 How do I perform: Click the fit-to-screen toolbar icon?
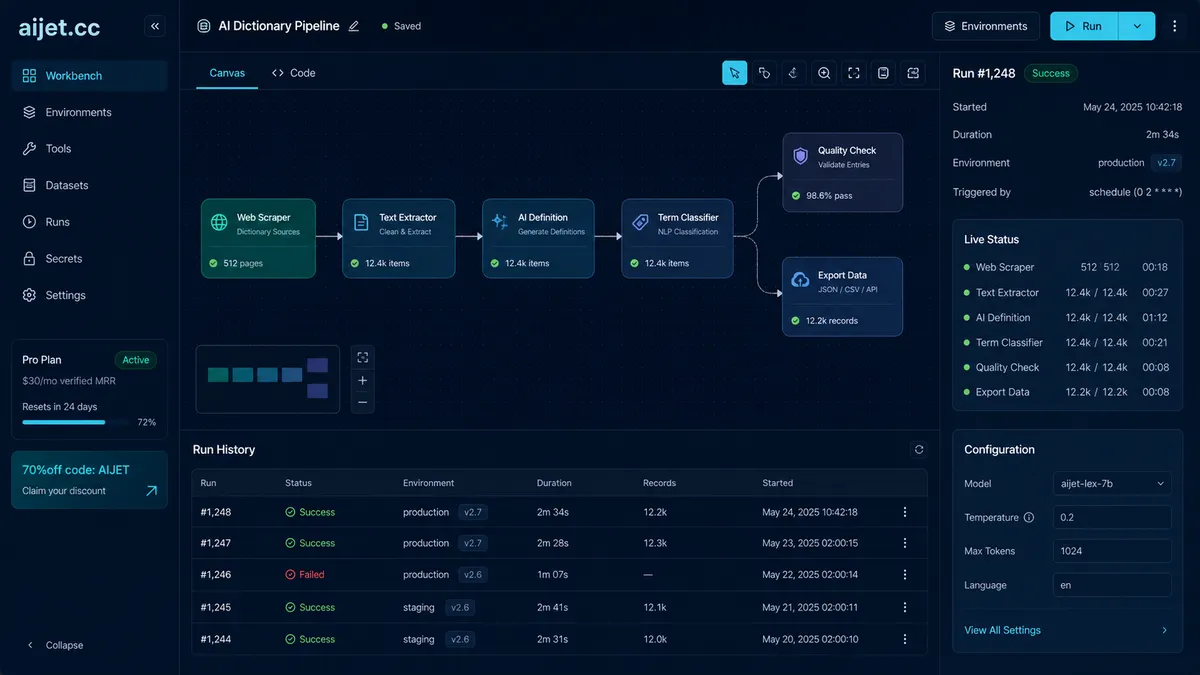854,72
